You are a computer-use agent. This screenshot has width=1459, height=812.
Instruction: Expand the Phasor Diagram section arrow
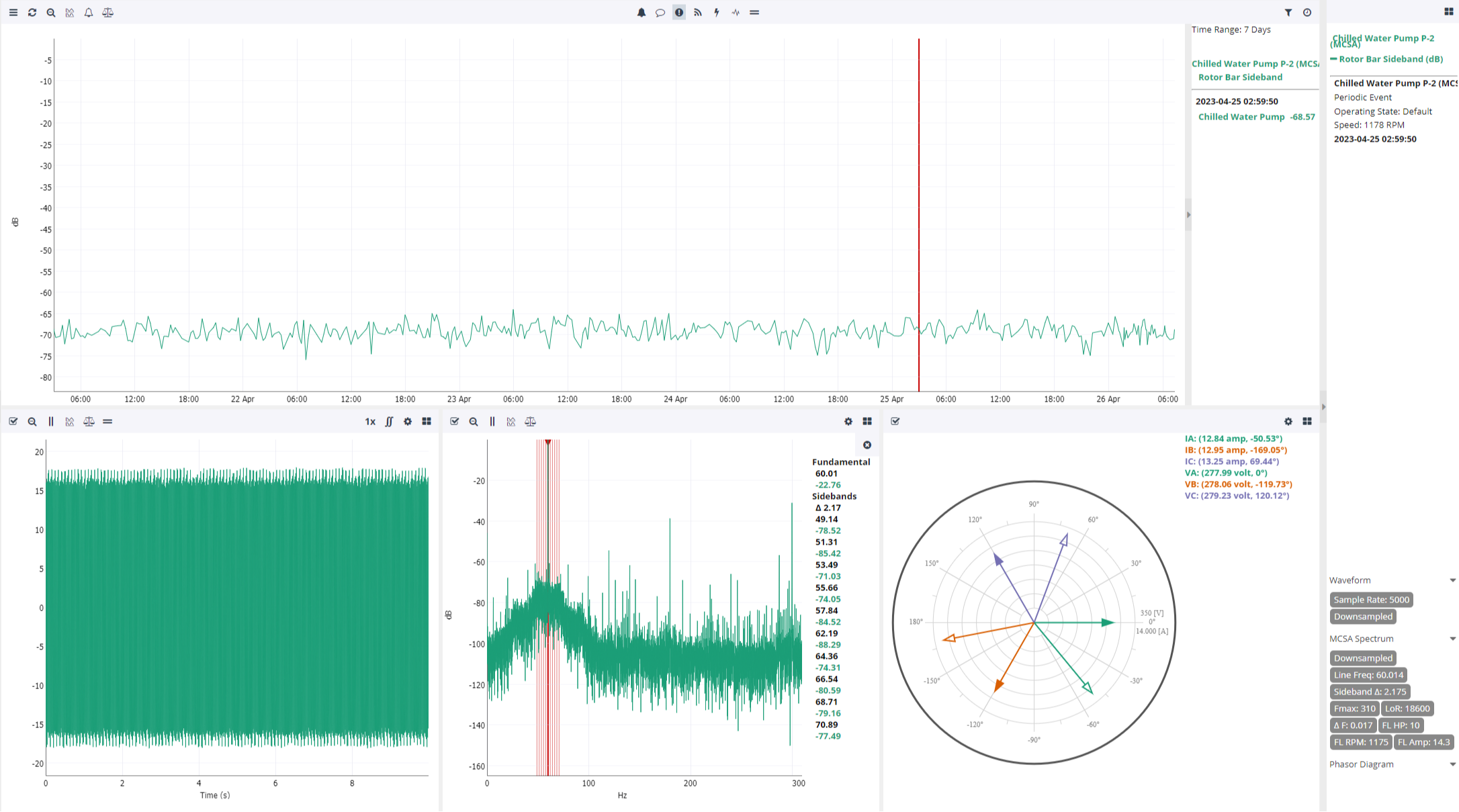pyautogui.click(x=1452, y=764)
